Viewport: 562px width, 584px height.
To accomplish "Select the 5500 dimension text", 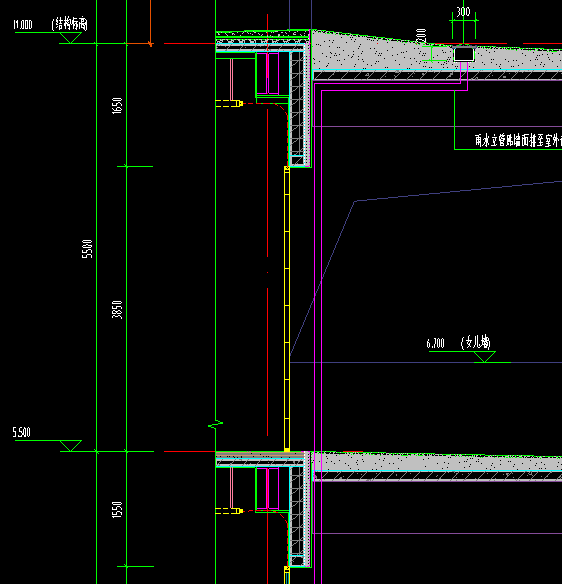I will tap(87, 249).
